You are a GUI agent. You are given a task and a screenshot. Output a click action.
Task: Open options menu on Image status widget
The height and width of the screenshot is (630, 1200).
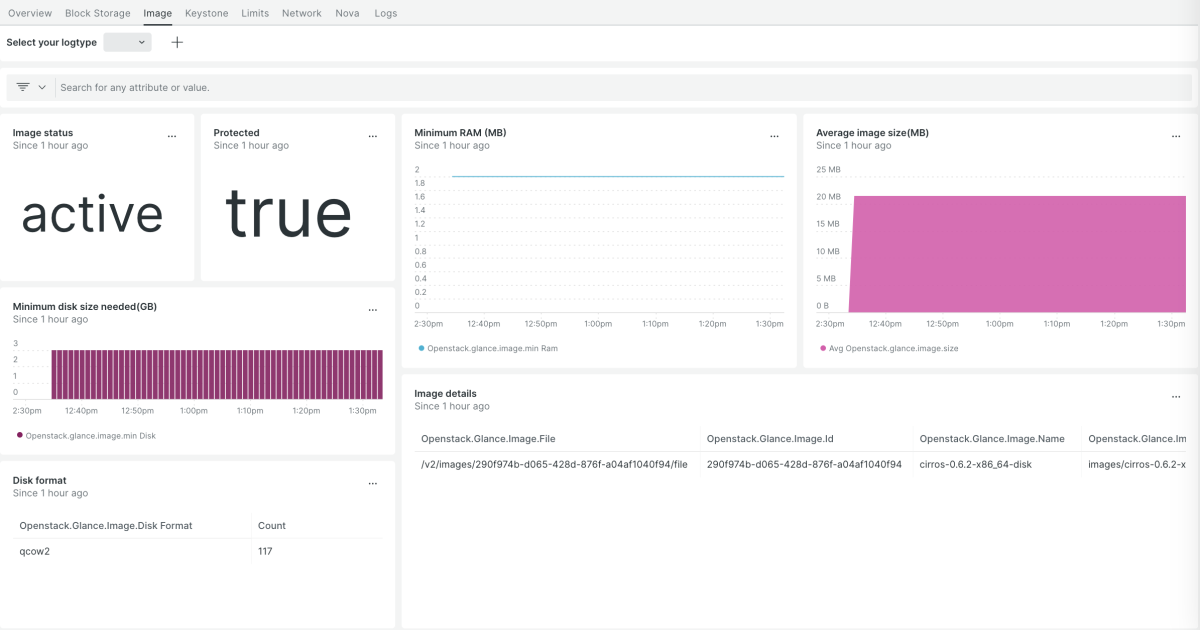pos(171,135)
